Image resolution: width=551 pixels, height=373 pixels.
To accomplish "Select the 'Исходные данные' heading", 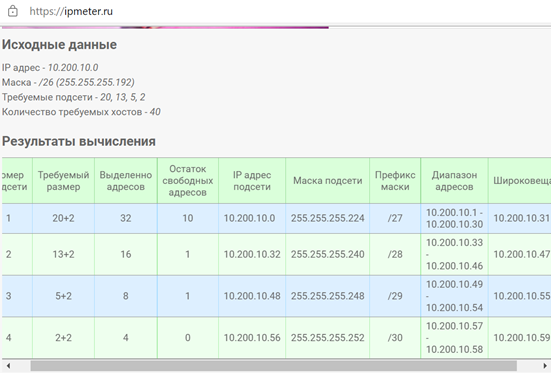I will pos(59,45).
